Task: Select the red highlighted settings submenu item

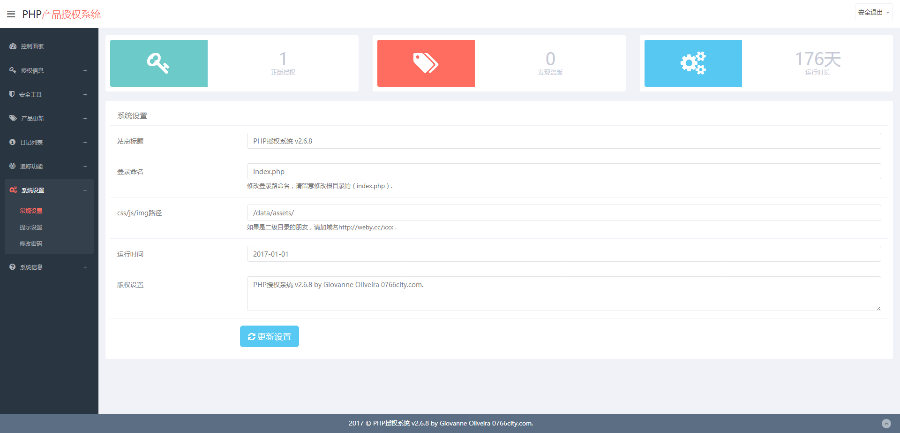Action: pos(31,211)
